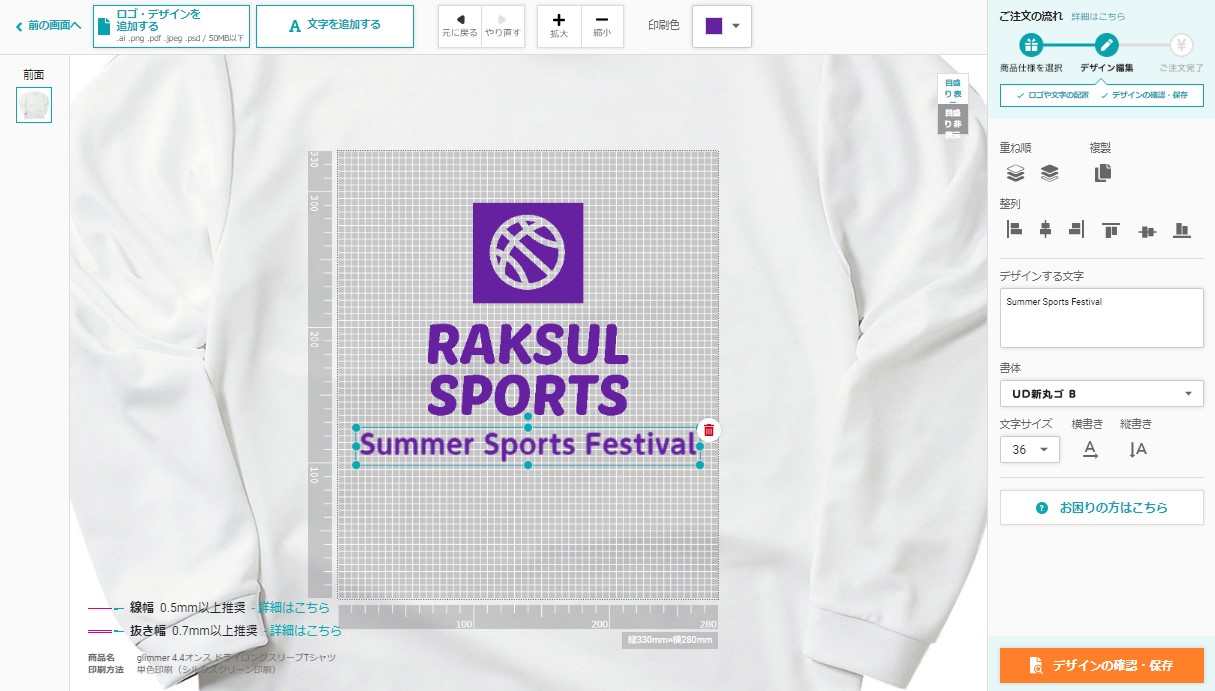Align horizontal center using the 整列 icon

1045,229
